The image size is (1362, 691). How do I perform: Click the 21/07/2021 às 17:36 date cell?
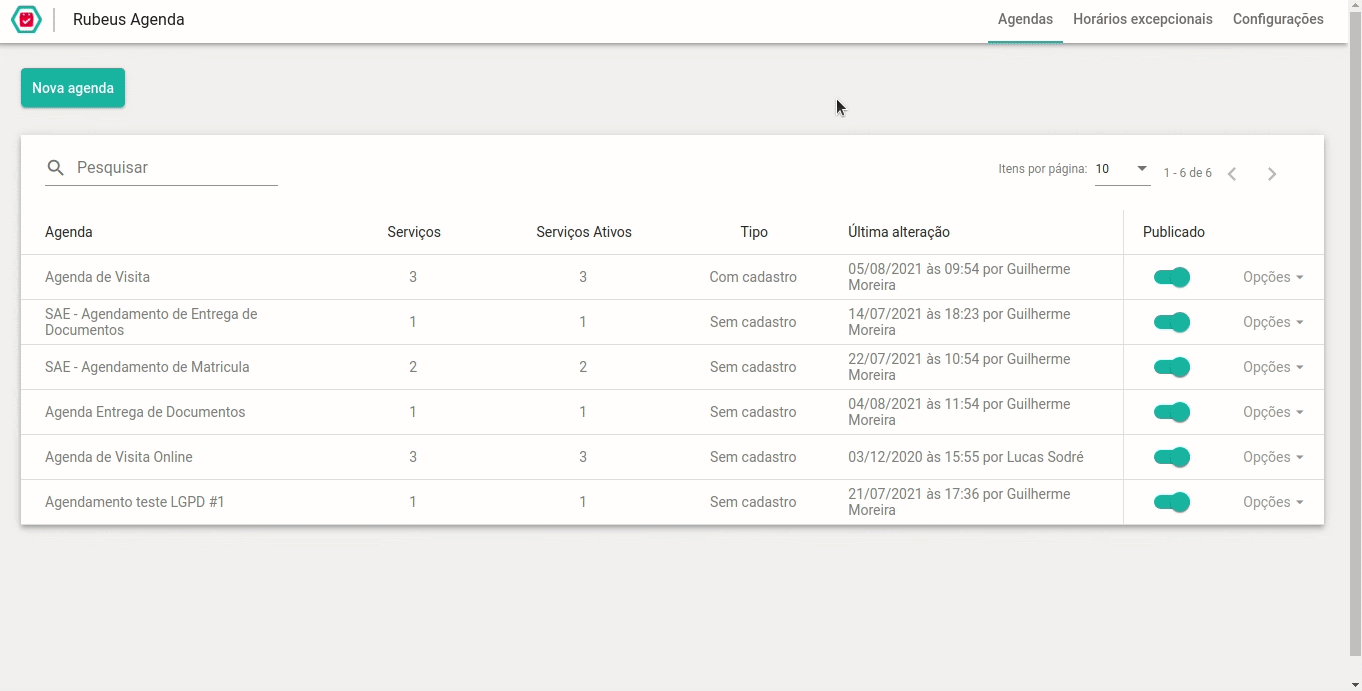959,502
